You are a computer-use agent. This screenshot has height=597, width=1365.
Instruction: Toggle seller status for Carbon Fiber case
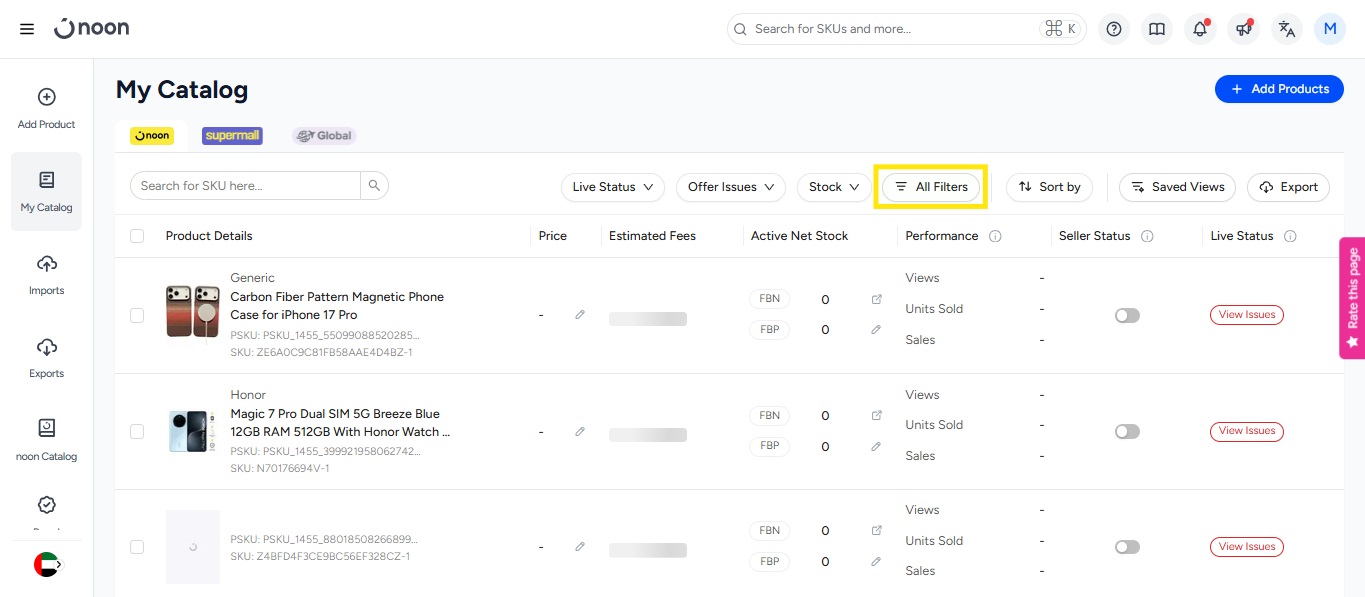pos(1127,315)
